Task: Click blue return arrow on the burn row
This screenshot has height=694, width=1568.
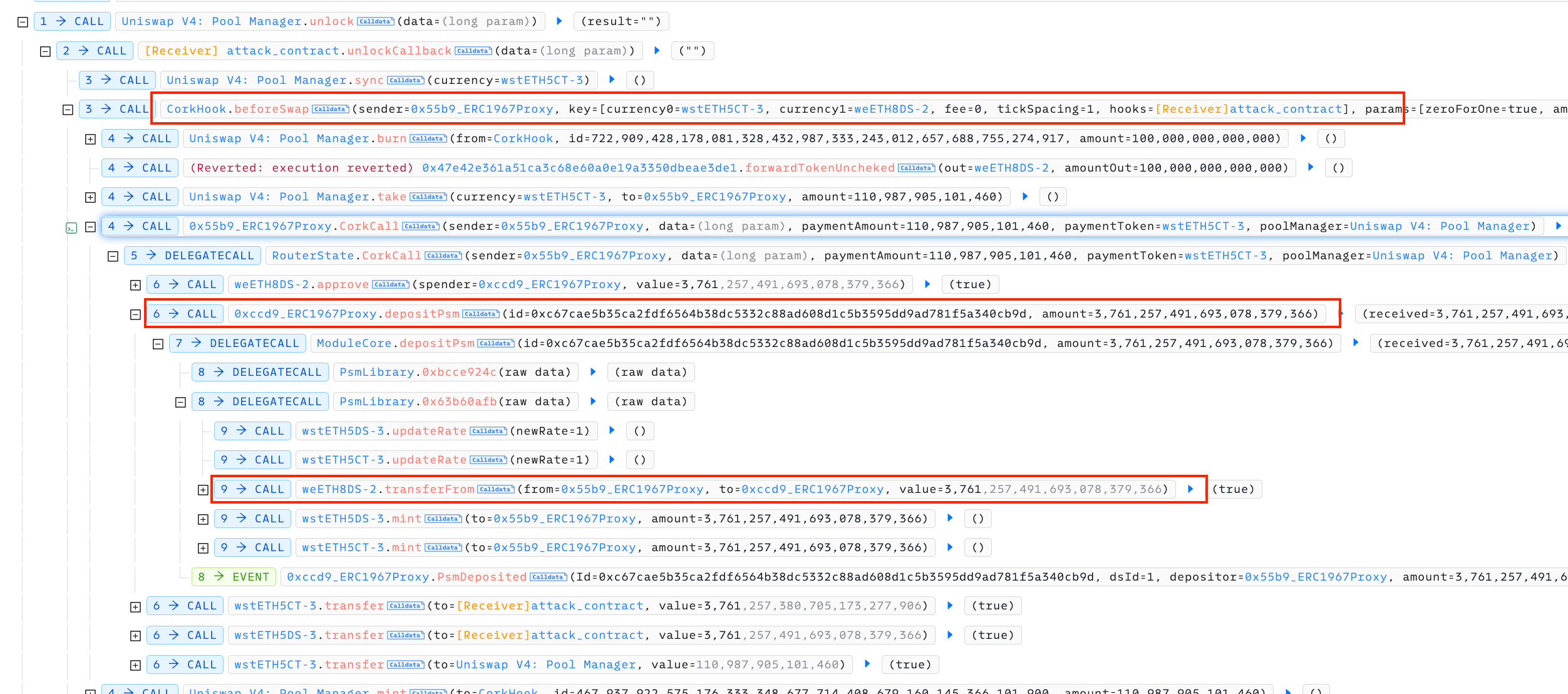Action: coord(1303,138)
